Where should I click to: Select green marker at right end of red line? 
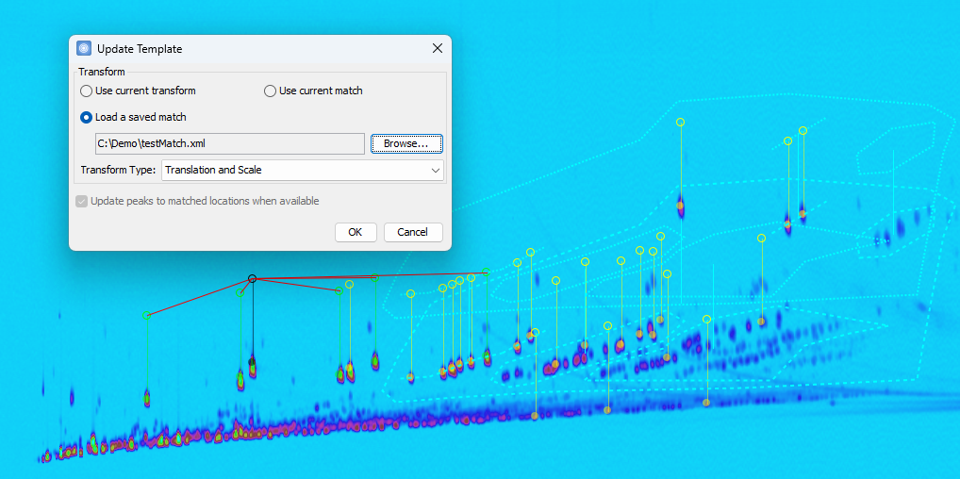tap(486, 271)
